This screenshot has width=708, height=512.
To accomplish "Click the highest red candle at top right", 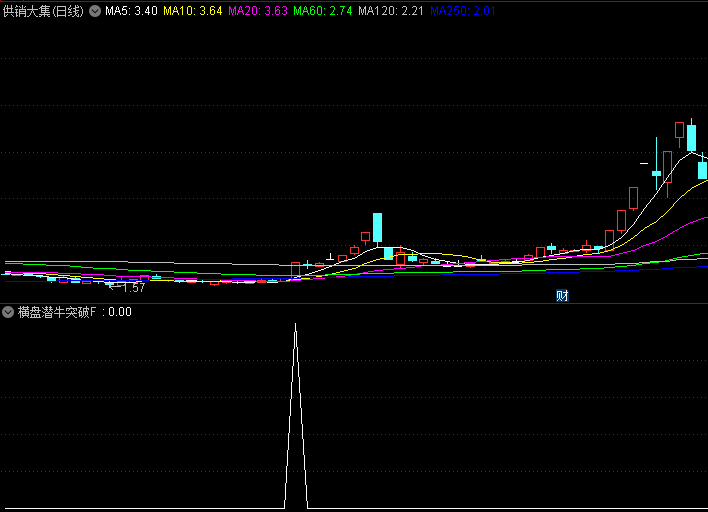I will (680, 130).
